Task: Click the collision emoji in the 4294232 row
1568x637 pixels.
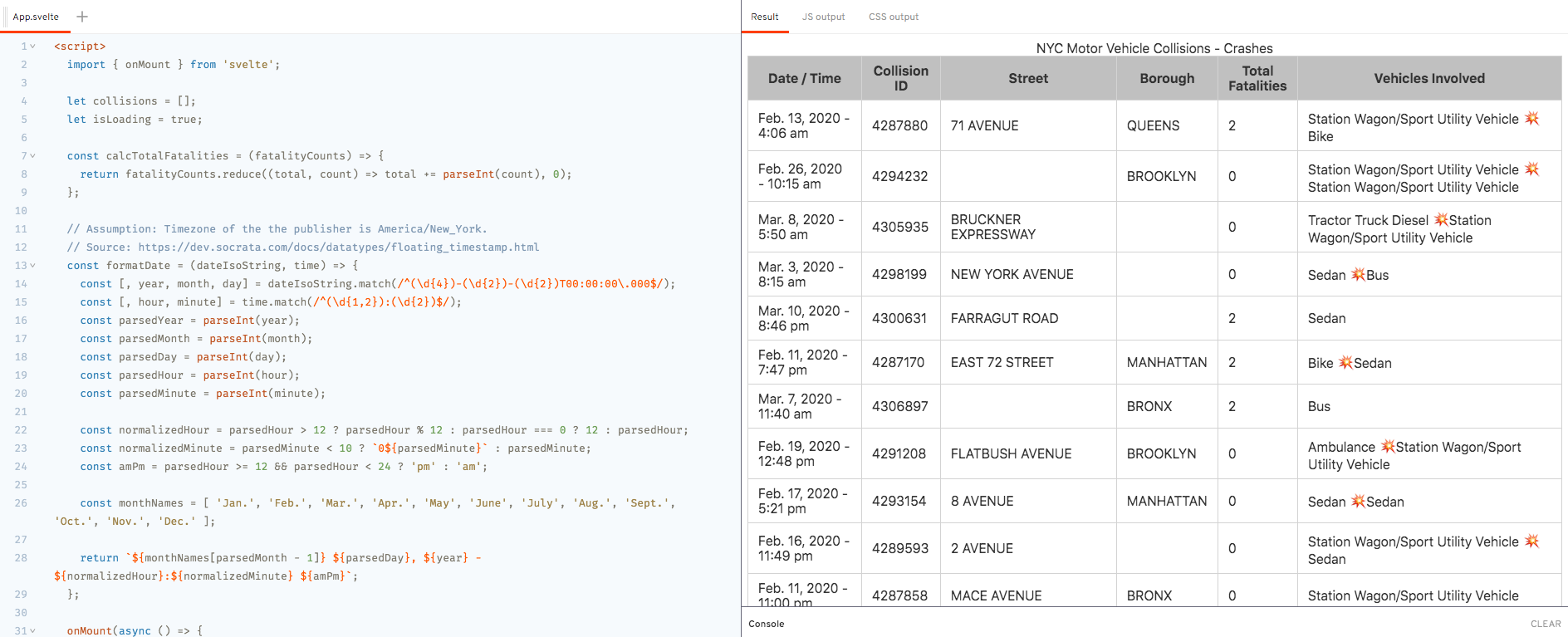Action: click(x=1532, y=169)
